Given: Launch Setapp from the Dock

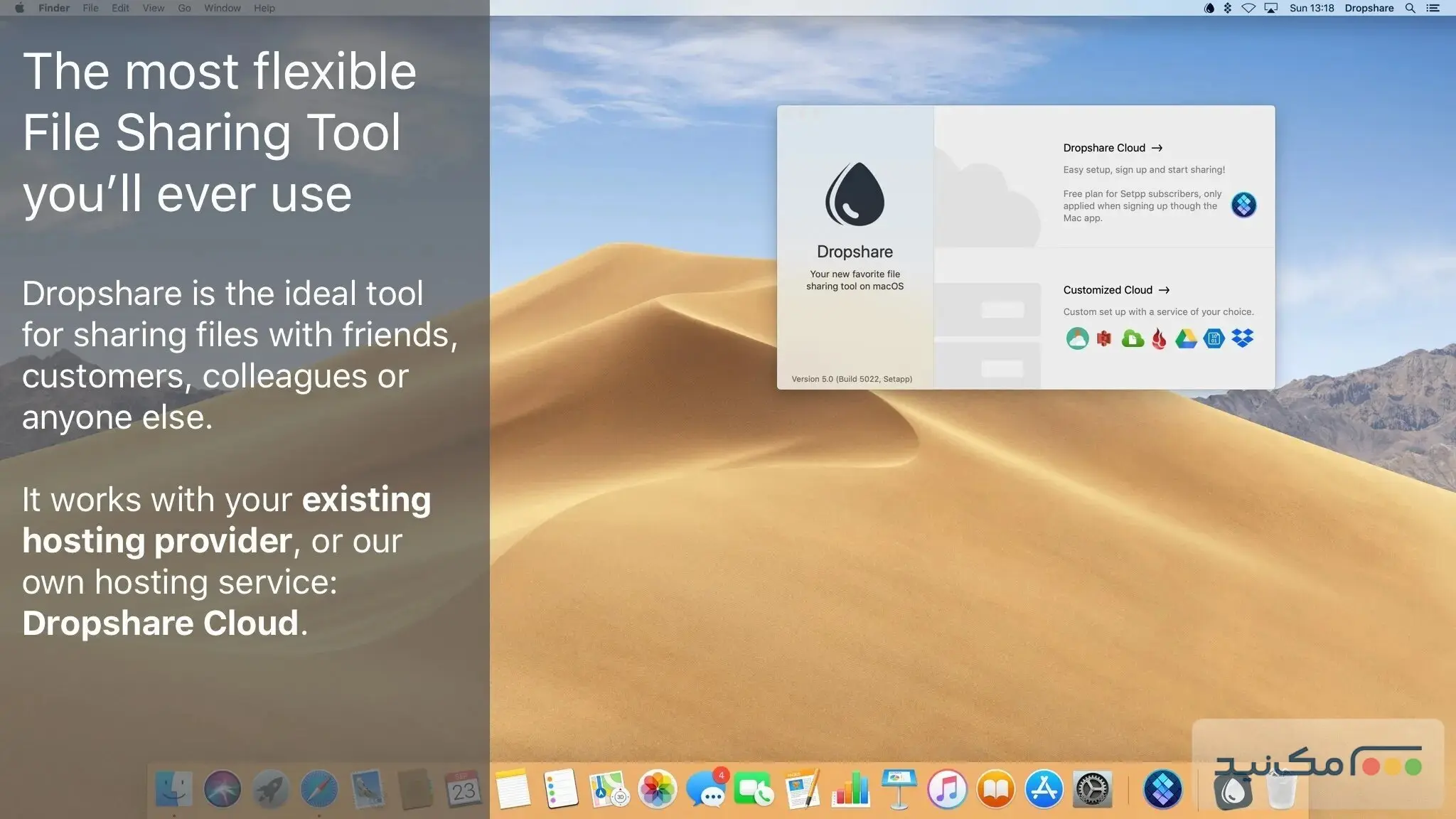Looking at the screenshot, I should (x=1162, y=789).
